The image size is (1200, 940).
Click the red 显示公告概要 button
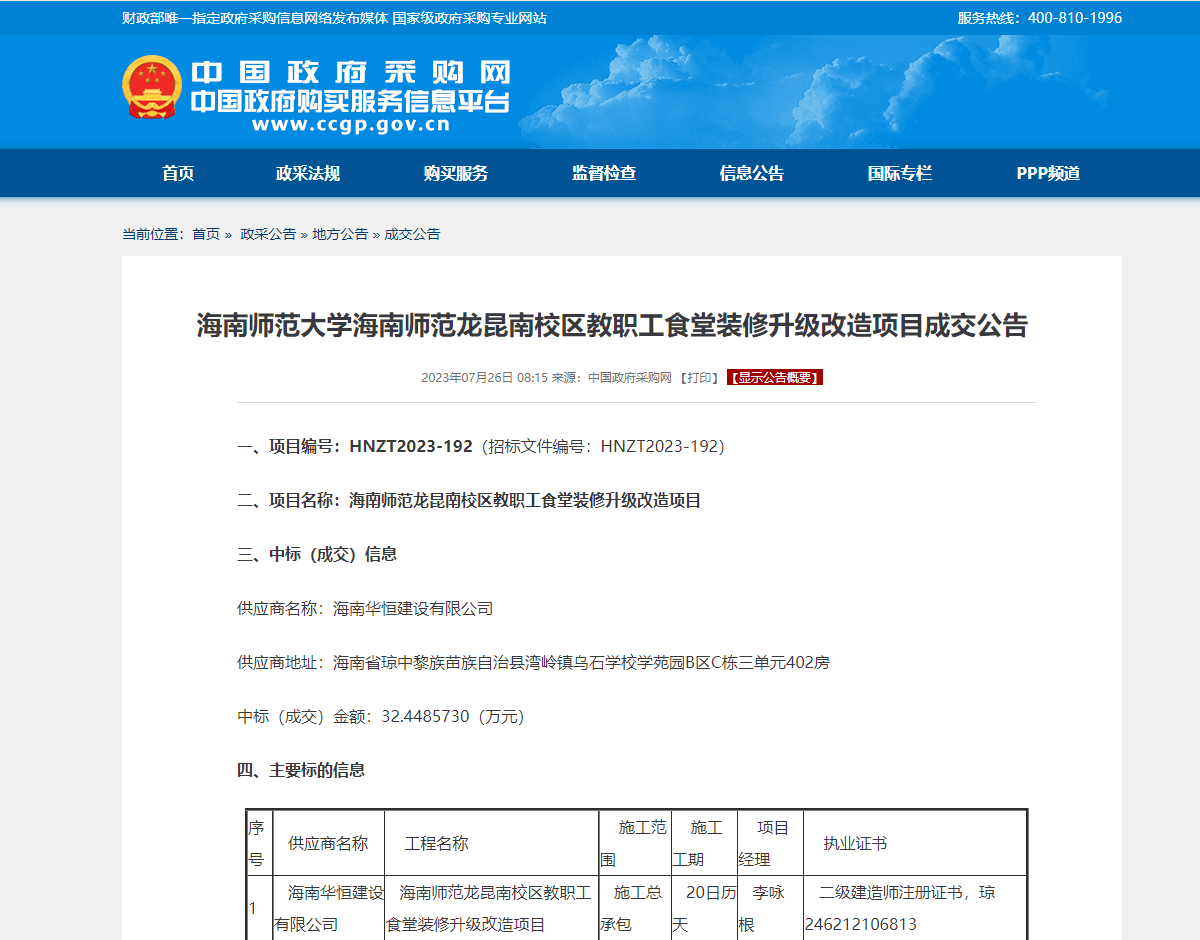775,378
